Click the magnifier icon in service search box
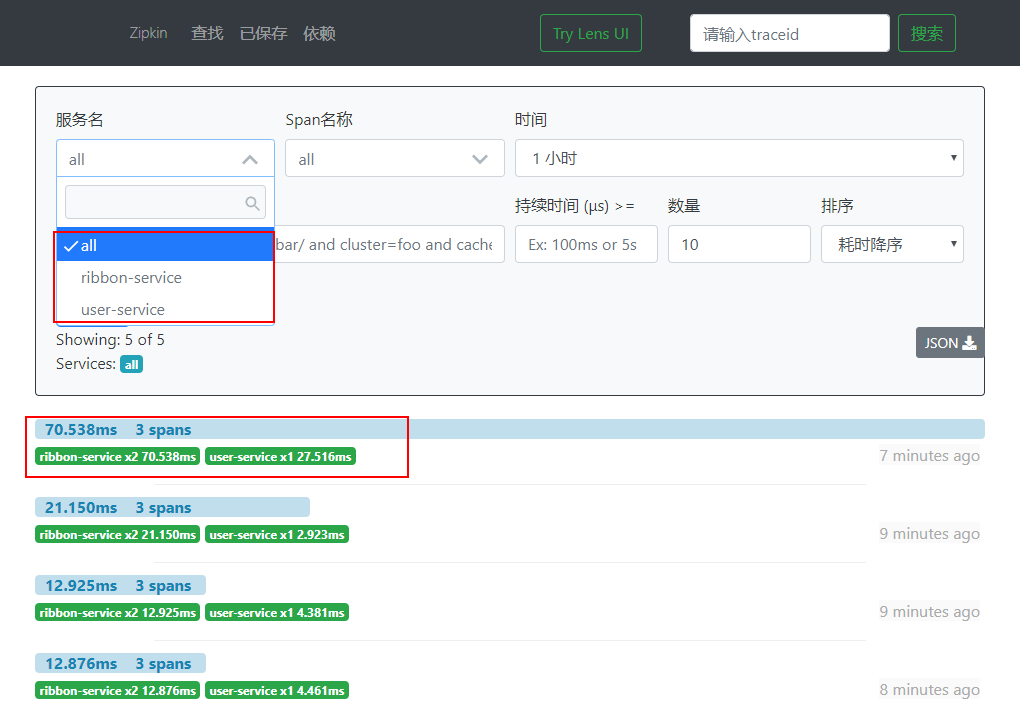The height and width of the screenshot is (713, 1020). 252,204
